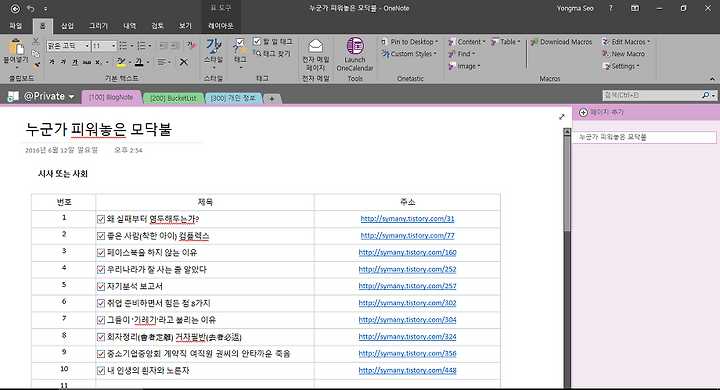720x390 pixels.
Task: Switch to the 레이아웃 table tools tab
Action: click(221, 26)
